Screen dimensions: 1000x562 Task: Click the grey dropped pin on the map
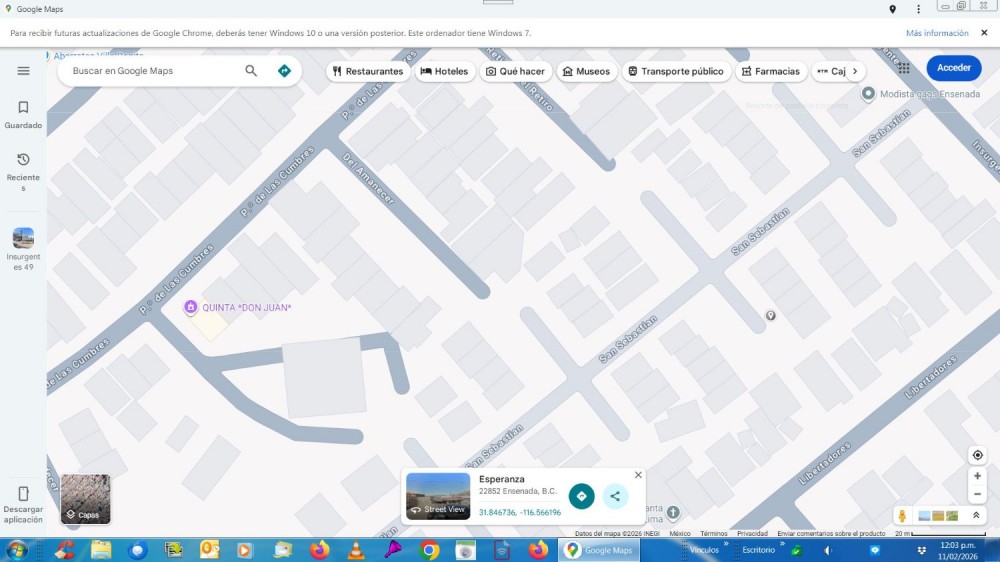coord(770,316)
